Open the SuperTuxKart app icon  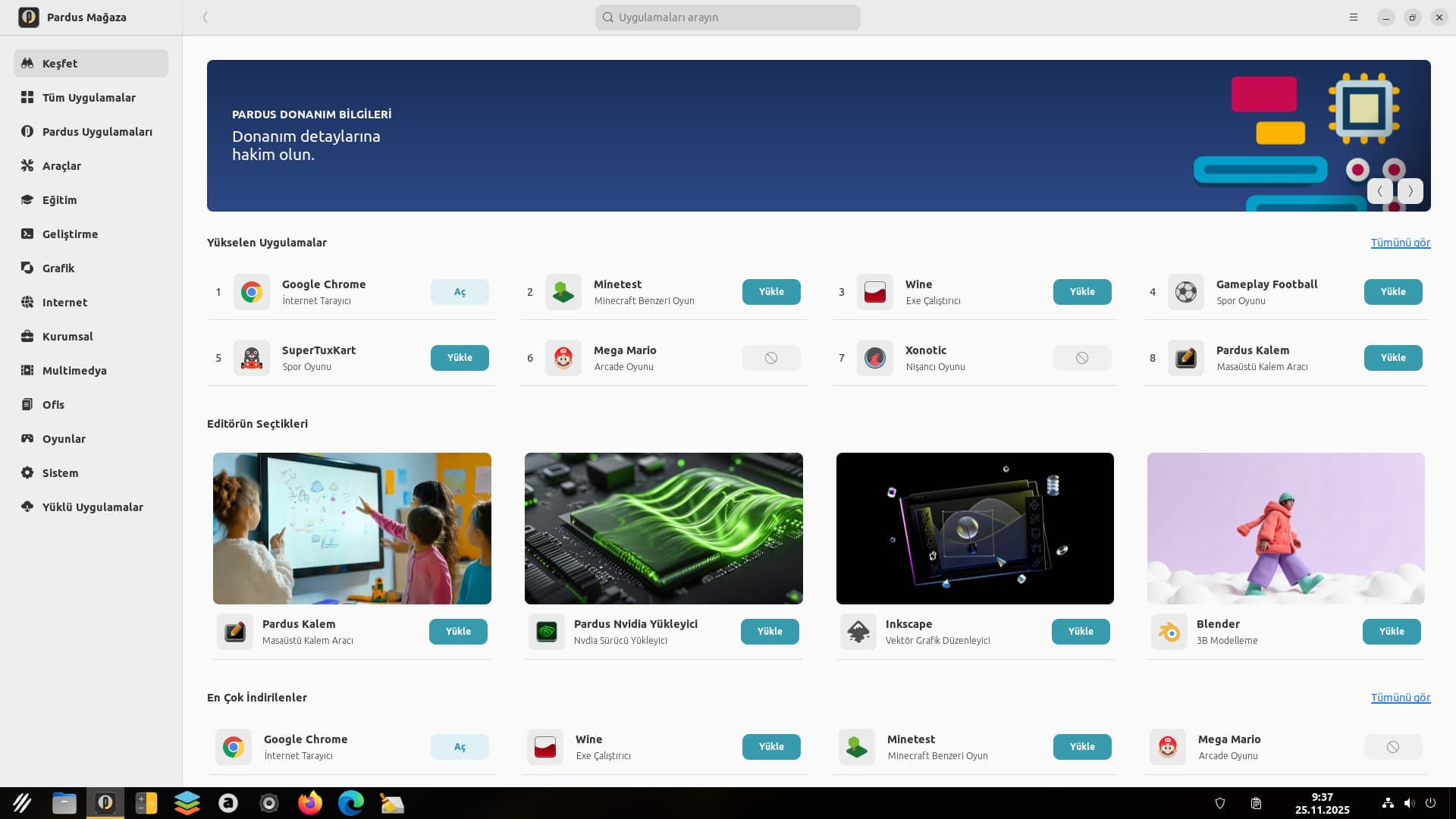(x=251, y=358)
